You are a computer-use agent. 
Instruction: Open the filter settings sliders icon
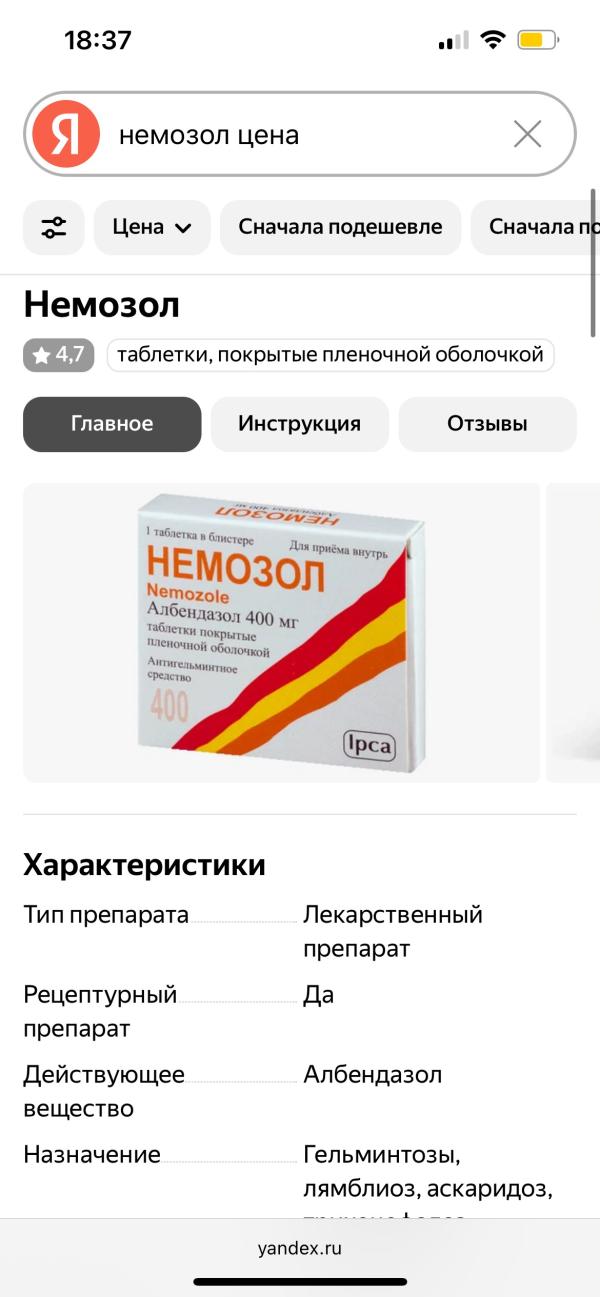[54, 227]
